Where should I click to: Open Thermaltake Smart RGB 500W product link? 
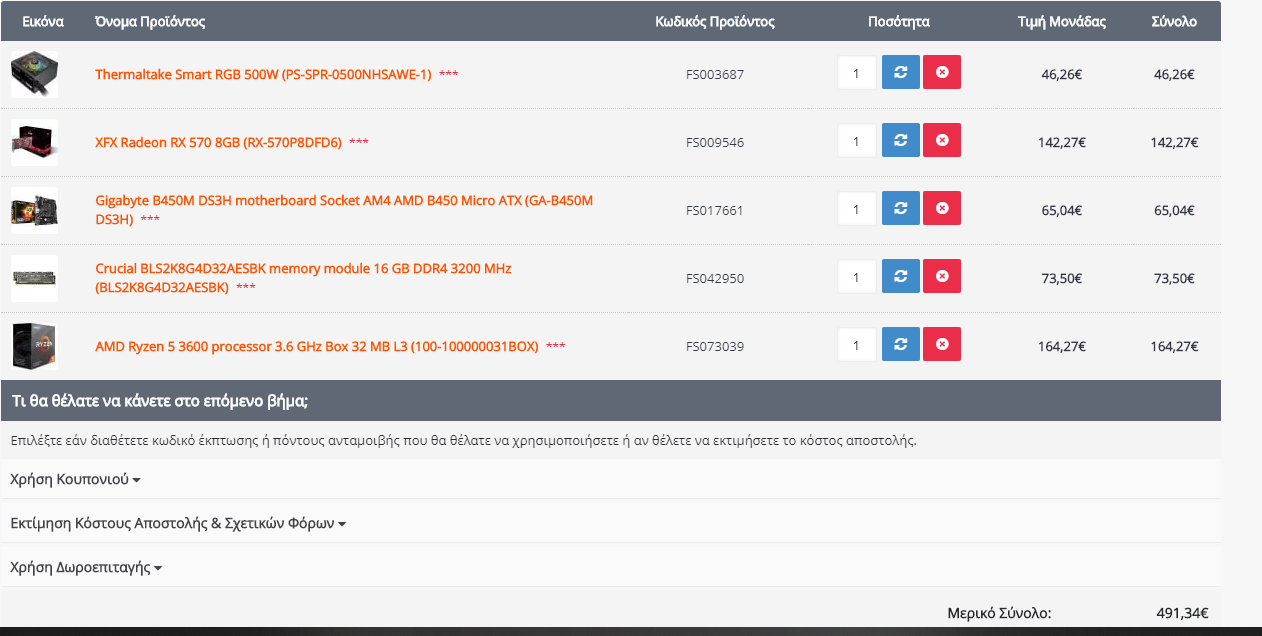263,74
